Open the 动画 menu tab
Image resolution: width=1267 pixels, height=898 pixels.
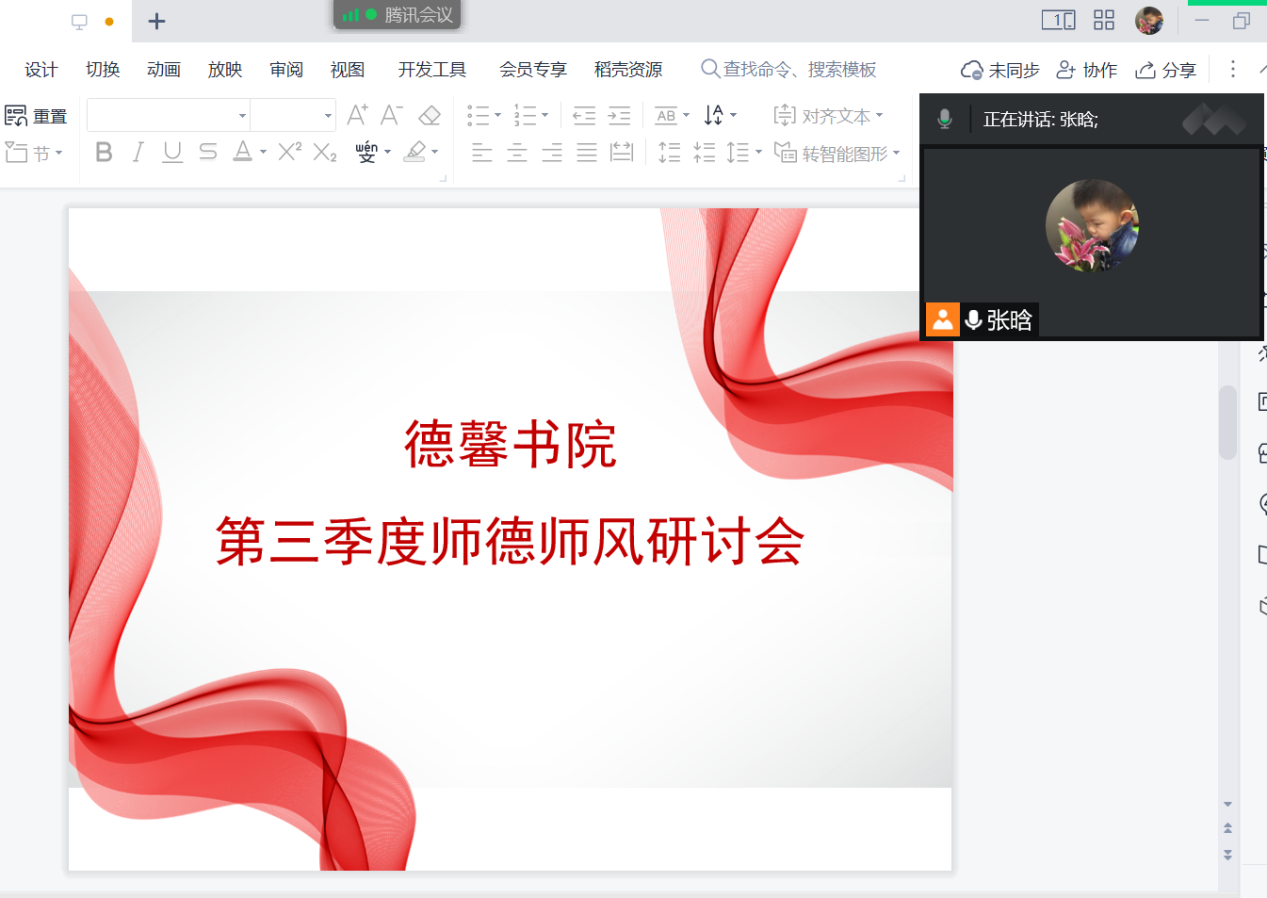[163, 70]
